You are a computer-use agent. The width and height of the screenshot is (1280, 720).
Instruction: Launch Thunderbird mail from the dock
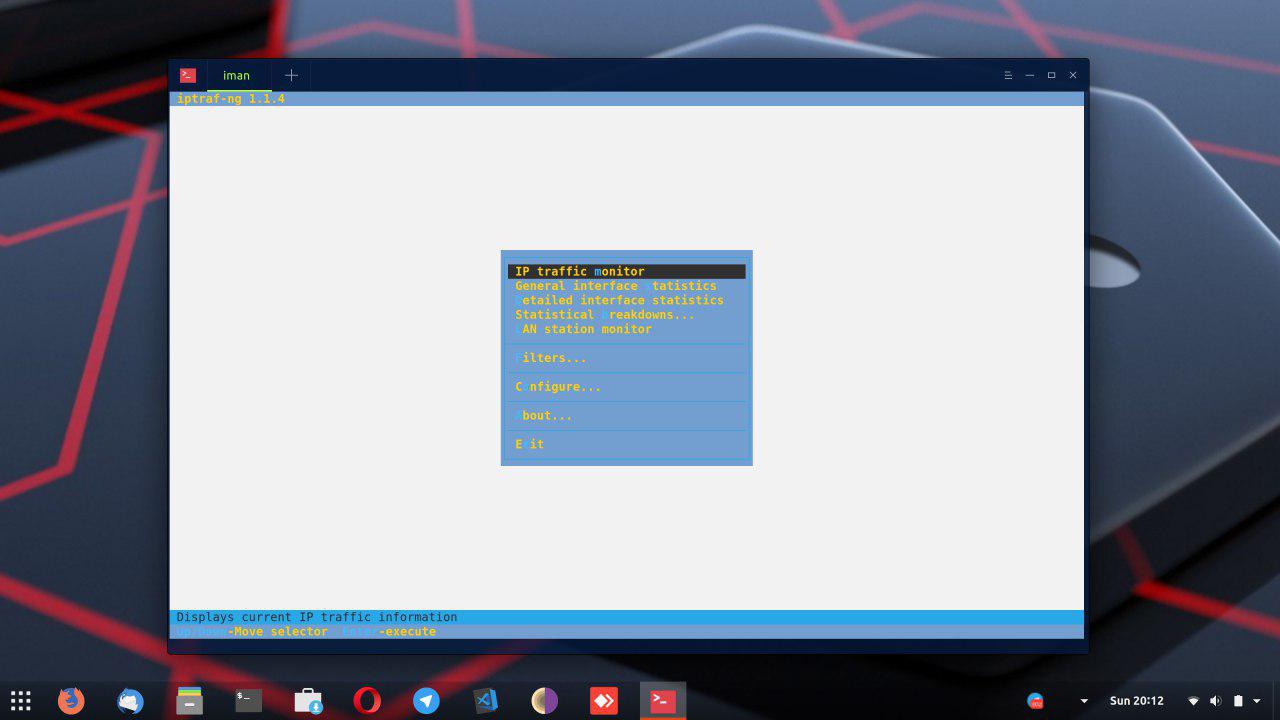coord(130,701)
